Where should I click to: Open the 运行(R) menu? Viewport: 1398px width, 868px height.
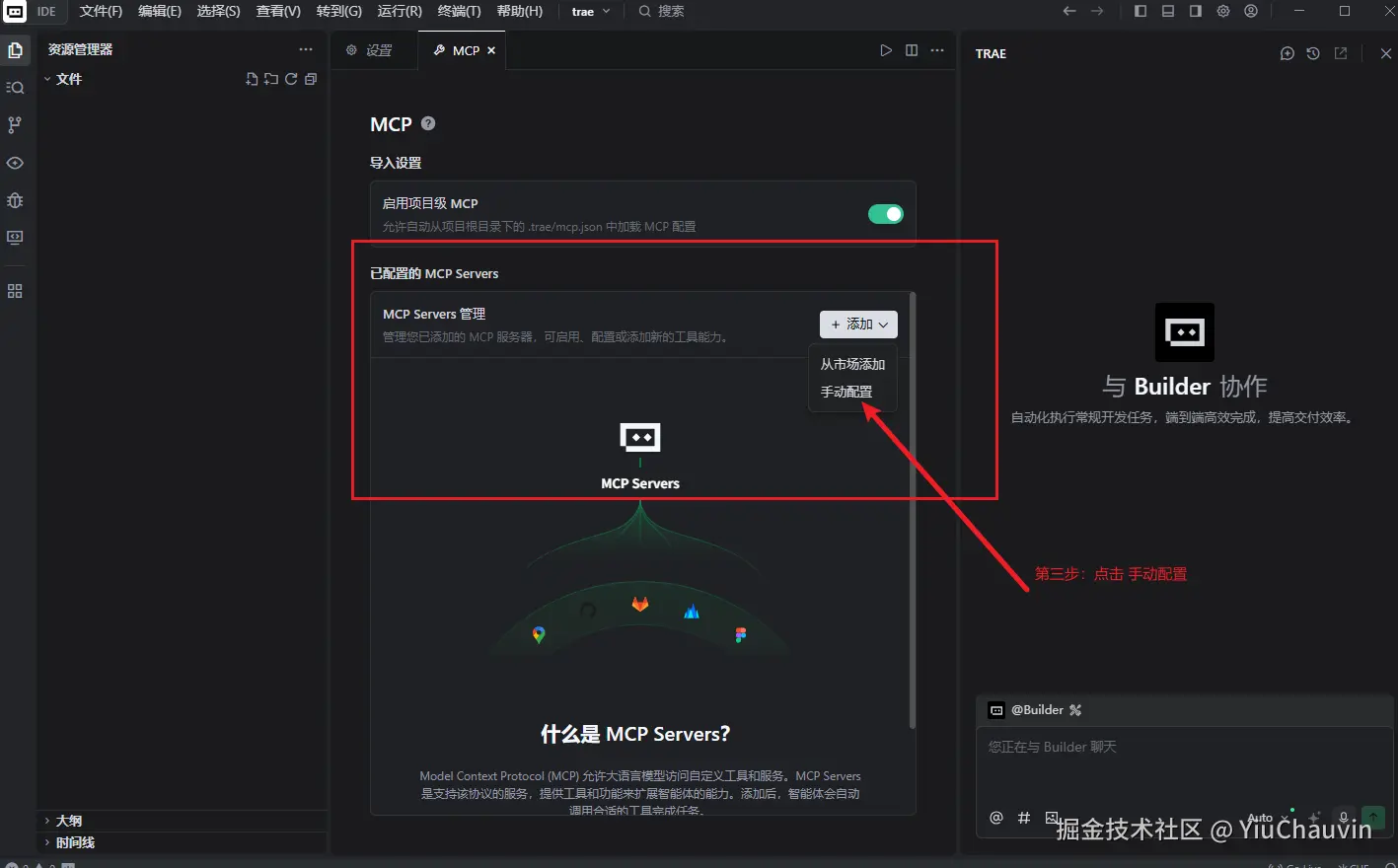[400, 12]
